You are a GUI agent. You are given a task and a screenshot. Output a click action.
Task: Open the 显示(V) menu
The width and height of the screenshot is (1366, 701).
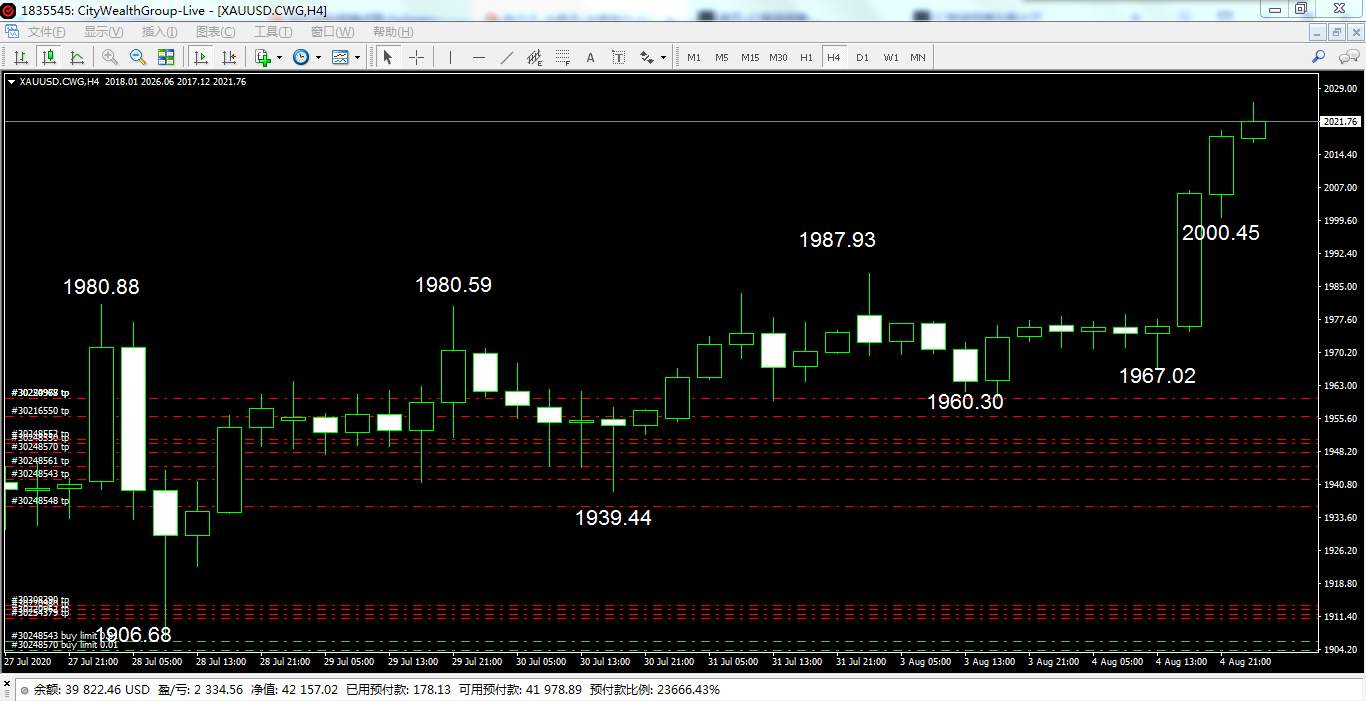(x=103, y=32)
